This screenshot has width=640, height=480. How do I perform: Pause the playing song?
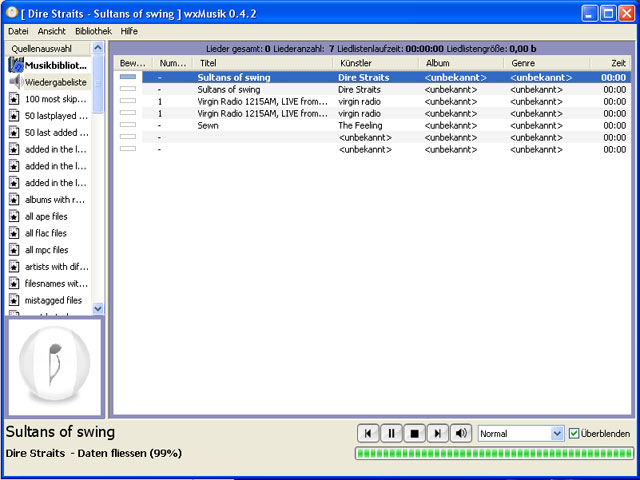(x=391, y=433)
